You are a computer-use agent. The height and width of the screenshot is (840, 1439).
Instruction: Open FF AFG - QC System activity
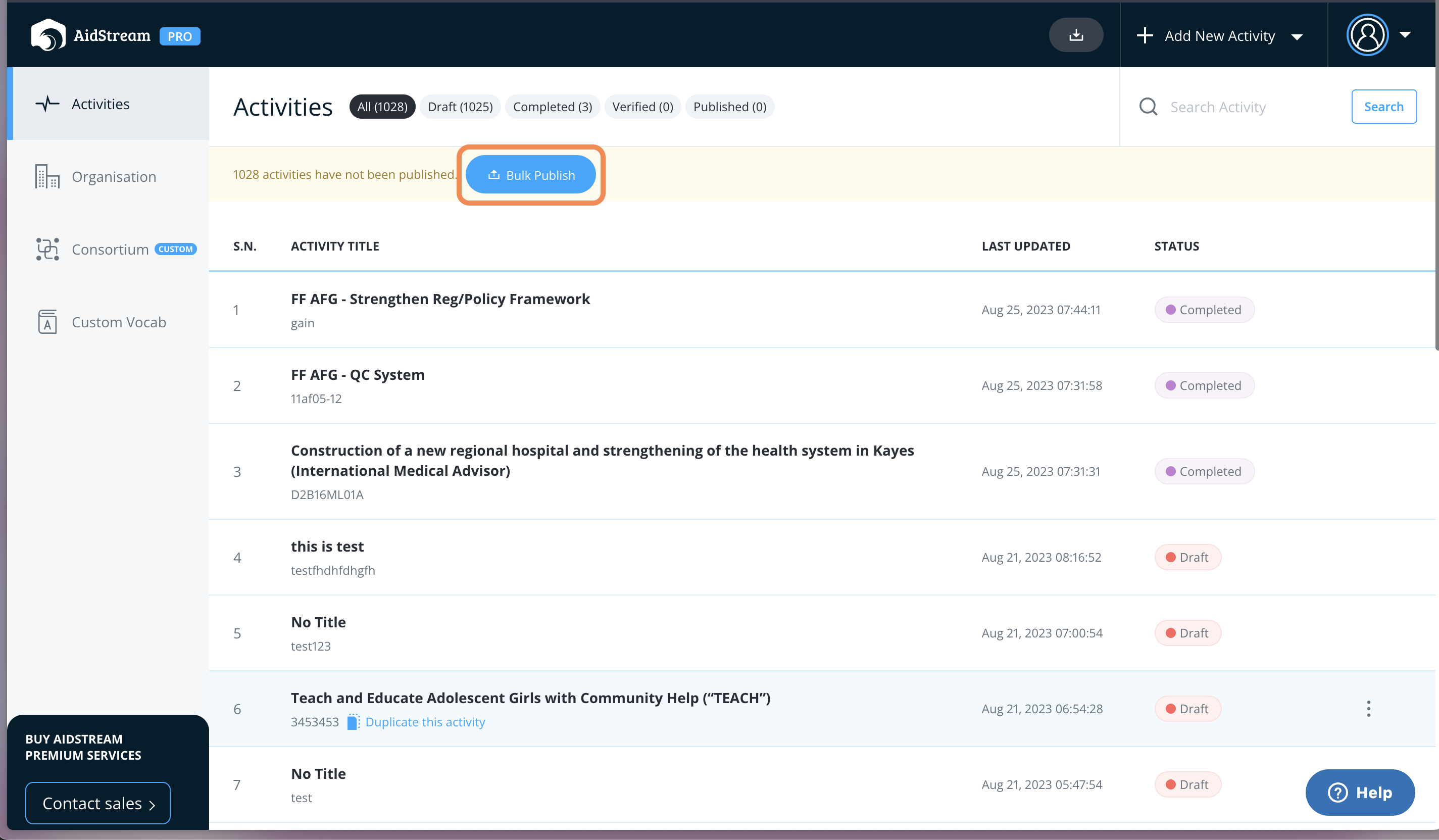pos(358,375)
